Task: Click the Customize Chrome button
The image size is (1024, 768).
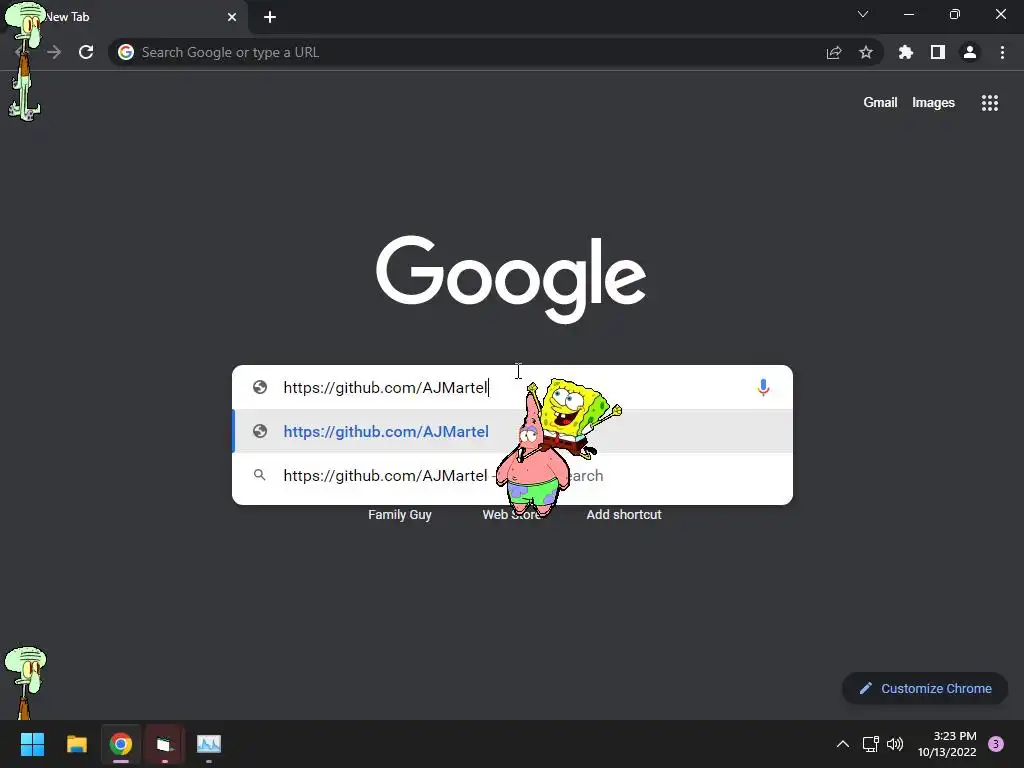Action: (925, 688)
